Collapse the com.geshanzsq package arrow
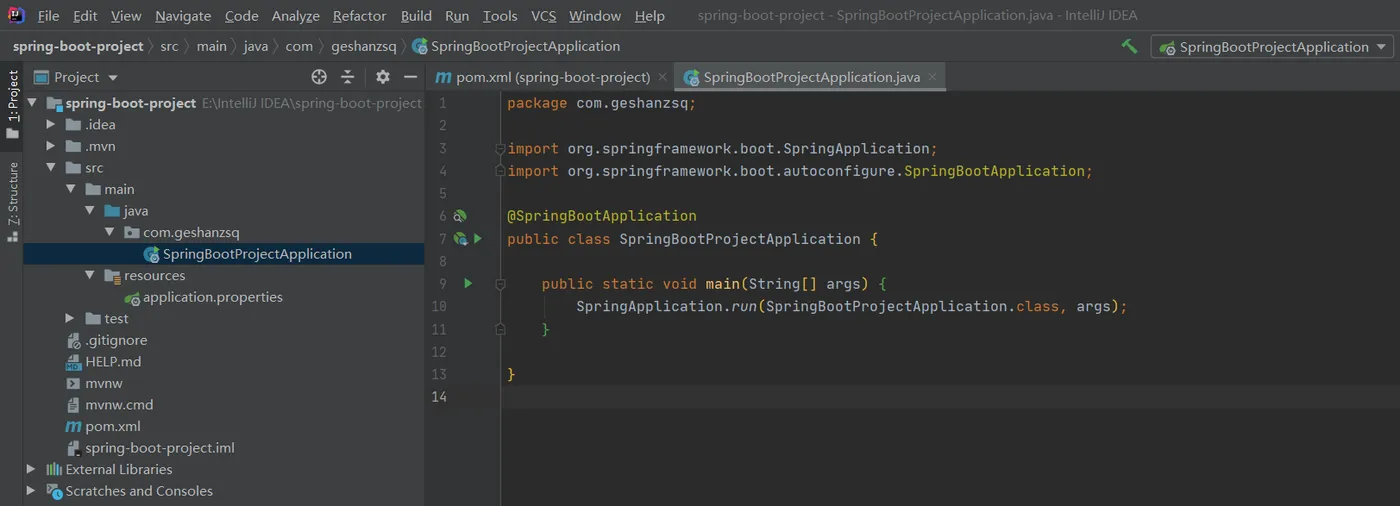1400x506 pixels. point(110,232)
